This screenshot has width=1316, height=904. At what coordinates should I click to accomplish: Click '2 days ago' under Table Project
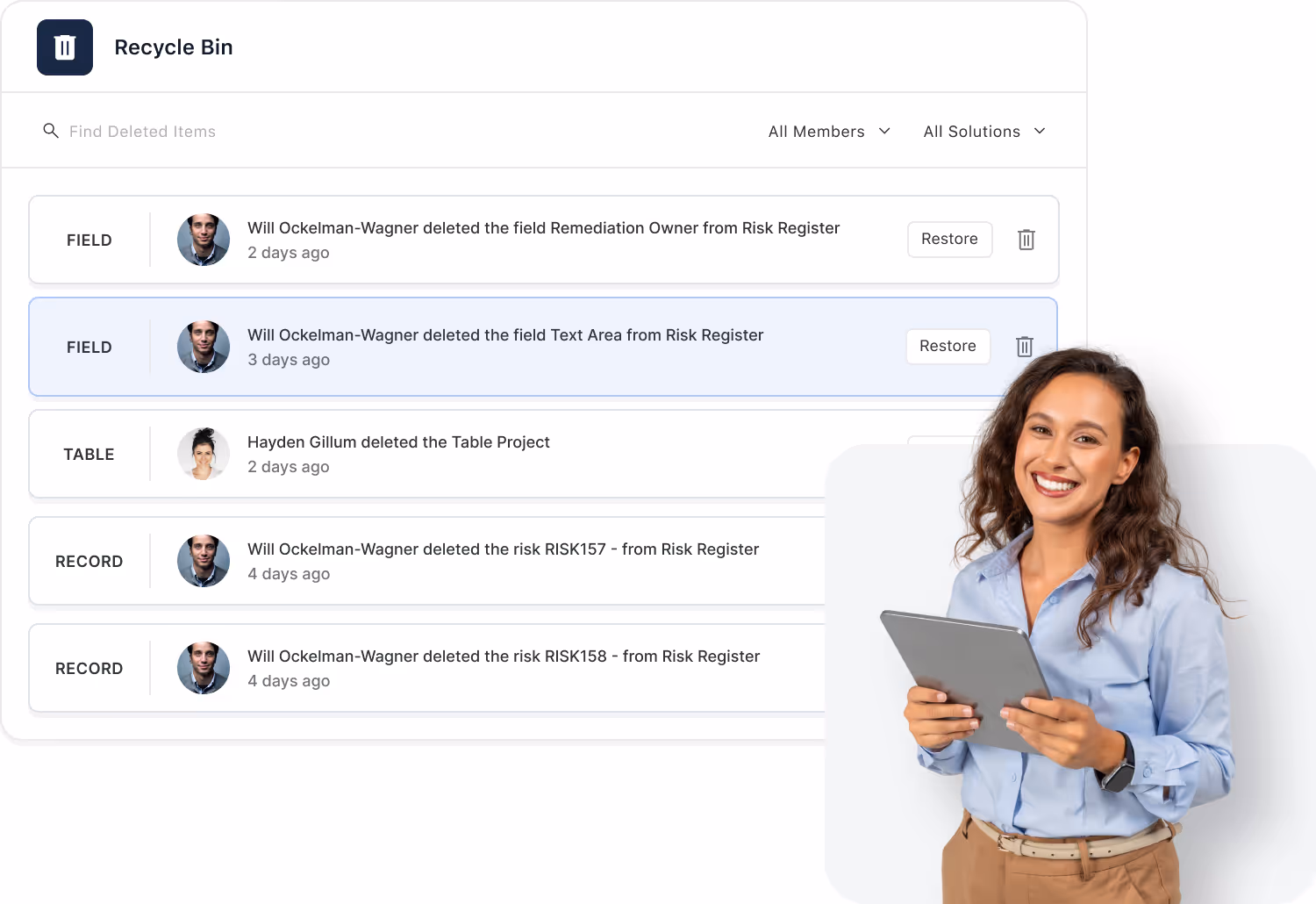pos(289,467)
